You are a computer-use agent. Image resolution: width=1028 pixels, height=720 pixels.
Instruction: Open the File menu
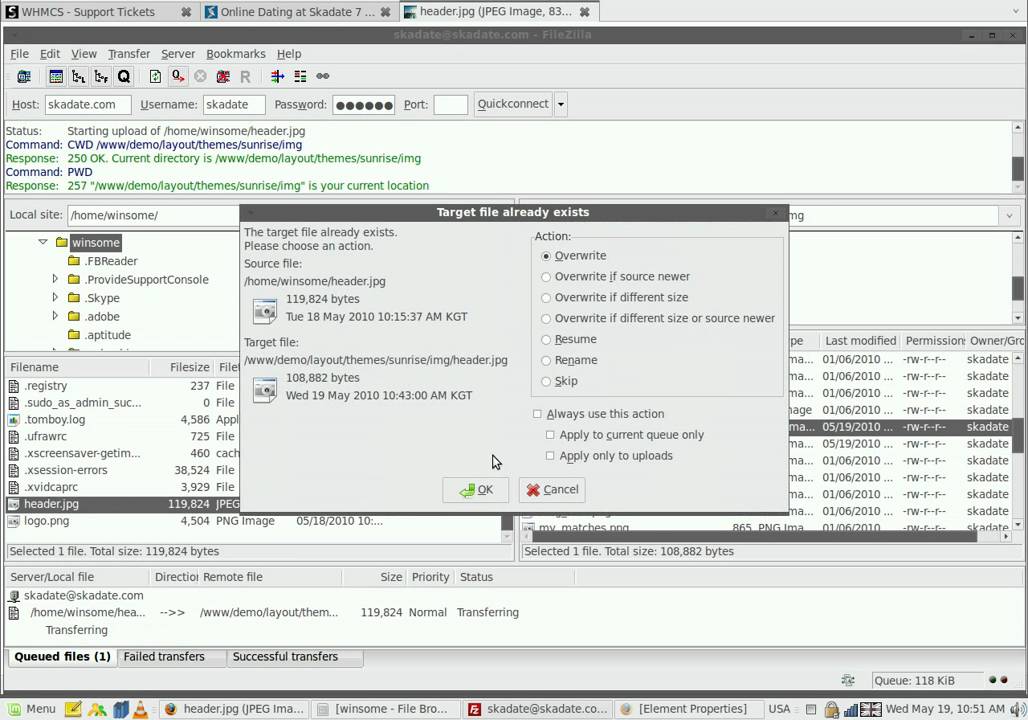(19, 54)
